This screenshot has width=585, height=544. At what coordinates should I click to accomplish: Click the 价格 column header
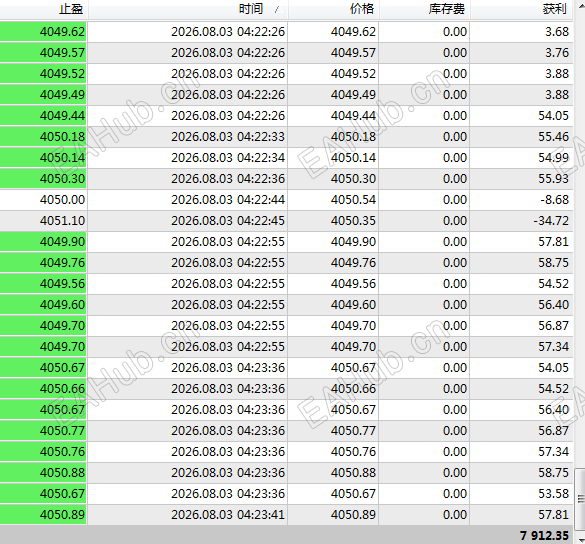pyautogui.click(x=334, y=9)
